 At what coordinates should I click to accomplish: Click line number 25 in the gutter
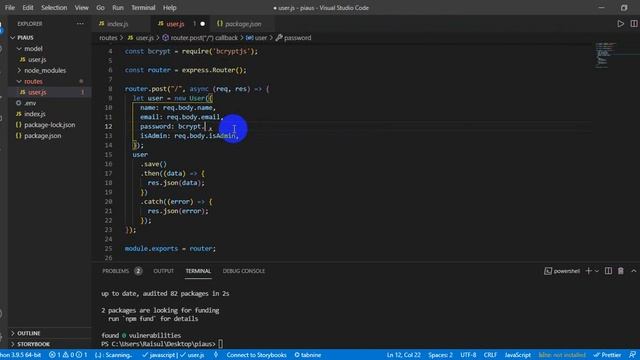pyautogui.click(x=108, y=249)
